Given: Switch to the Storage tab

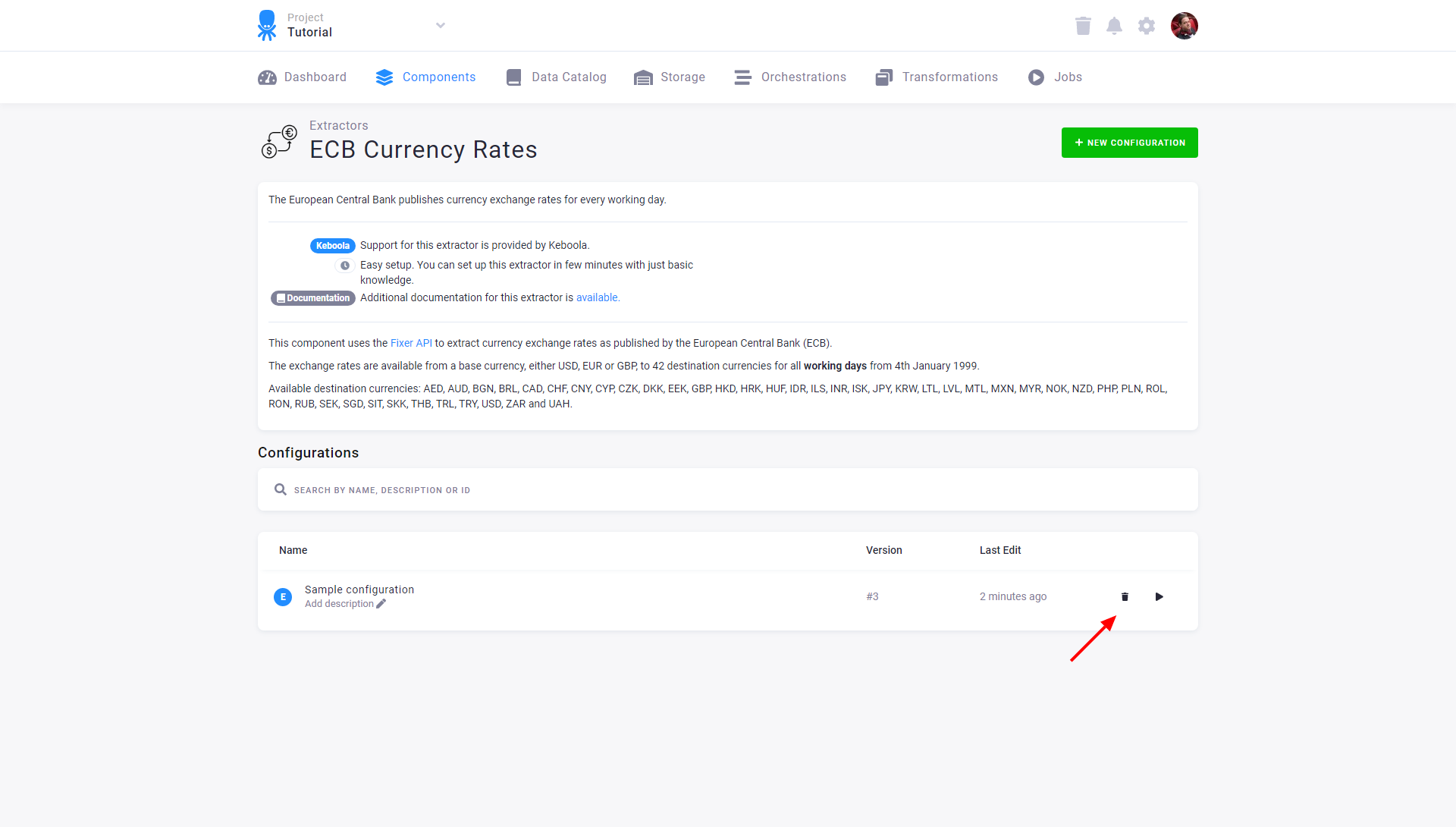Looking at the screenshot, I should [x=670, y=77].
